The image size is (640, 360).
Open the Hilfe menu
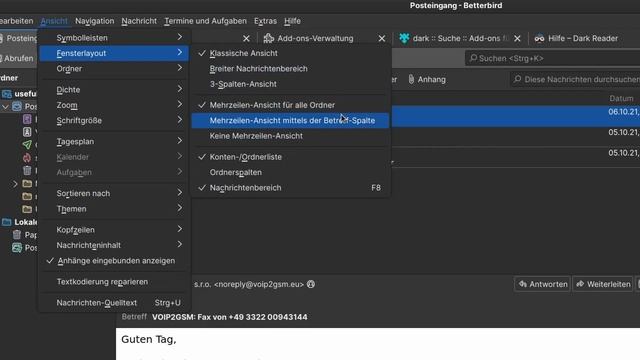tap(292, 21)
